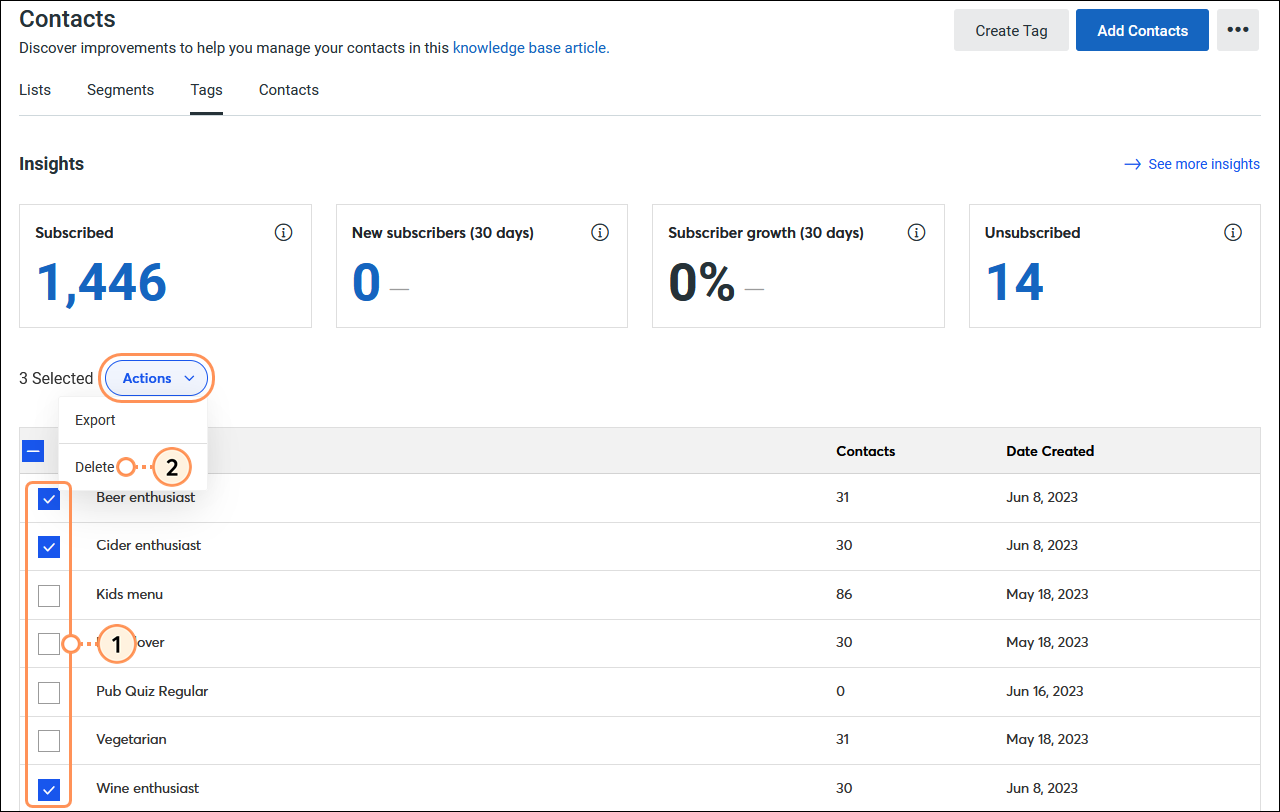The width and height of the screenshot is (1280, 812).
Task: Show info for Unsubscribed insight
Action: pyautogui.click(x=1233, y=232)
